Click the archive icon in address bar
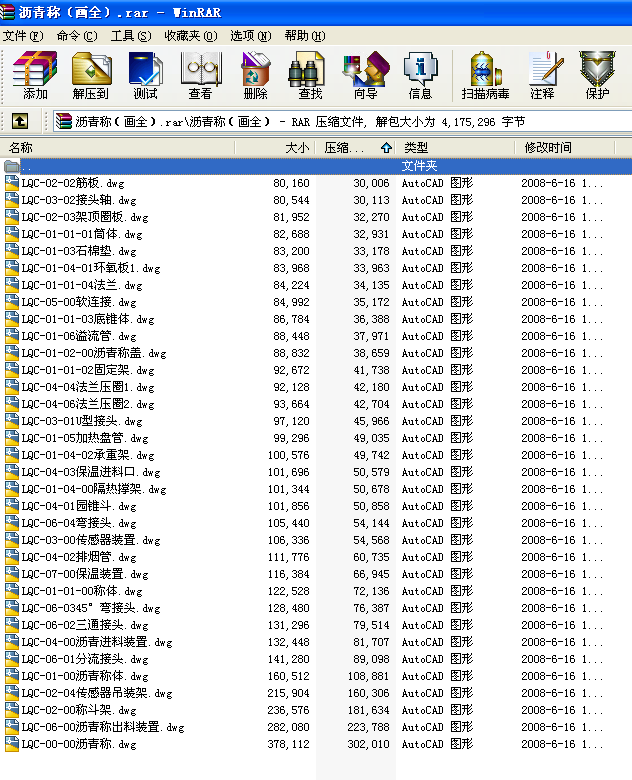Screen dimensions: 632x780 [x=64, y=121]
